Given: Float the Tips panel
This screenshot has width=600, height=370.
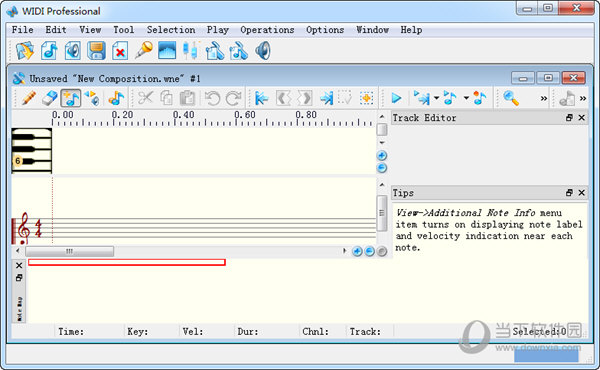Looking at the screenshot, I should click(569, 193).
